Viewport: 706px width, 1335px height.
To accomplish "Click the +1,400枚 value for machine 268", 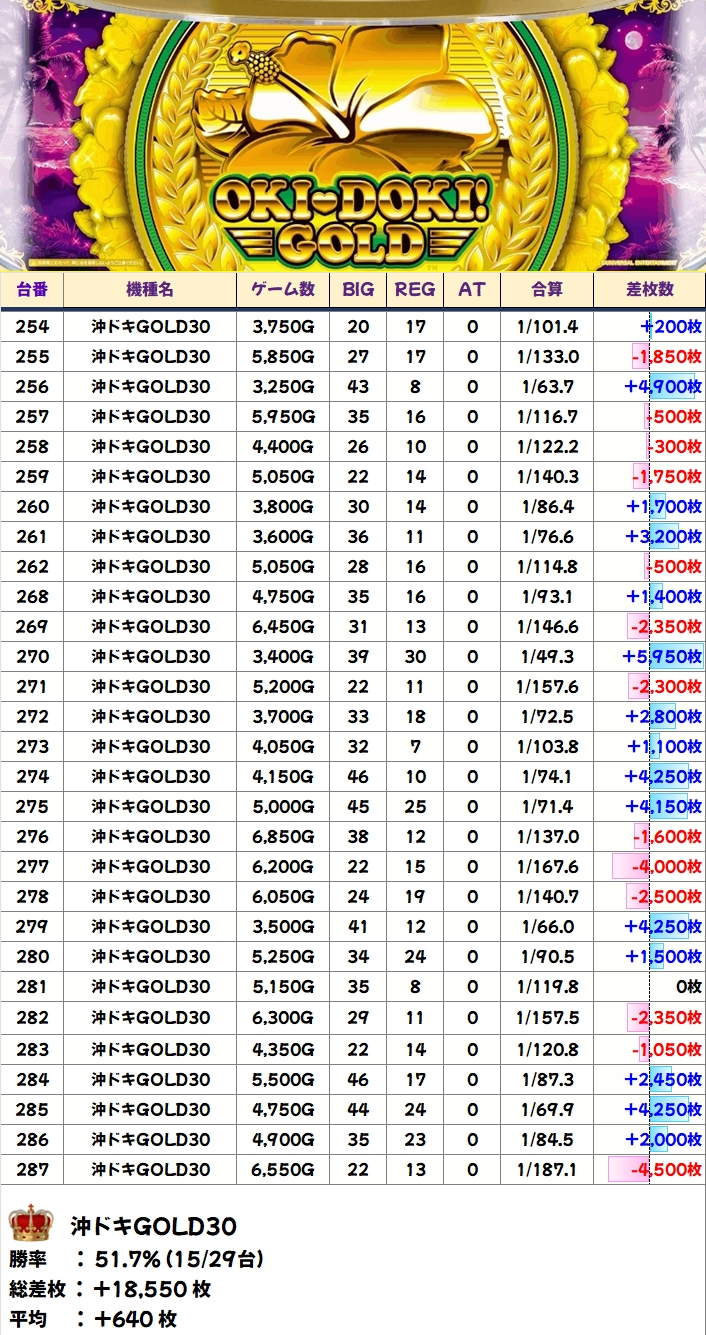I will click(664, 596).
